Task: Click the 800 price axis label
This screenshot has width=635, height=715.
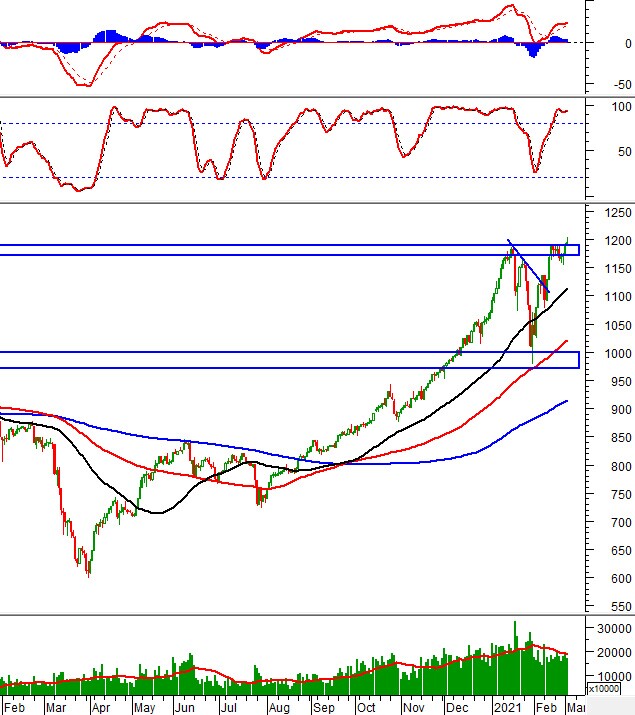Action: coord(621,466)
